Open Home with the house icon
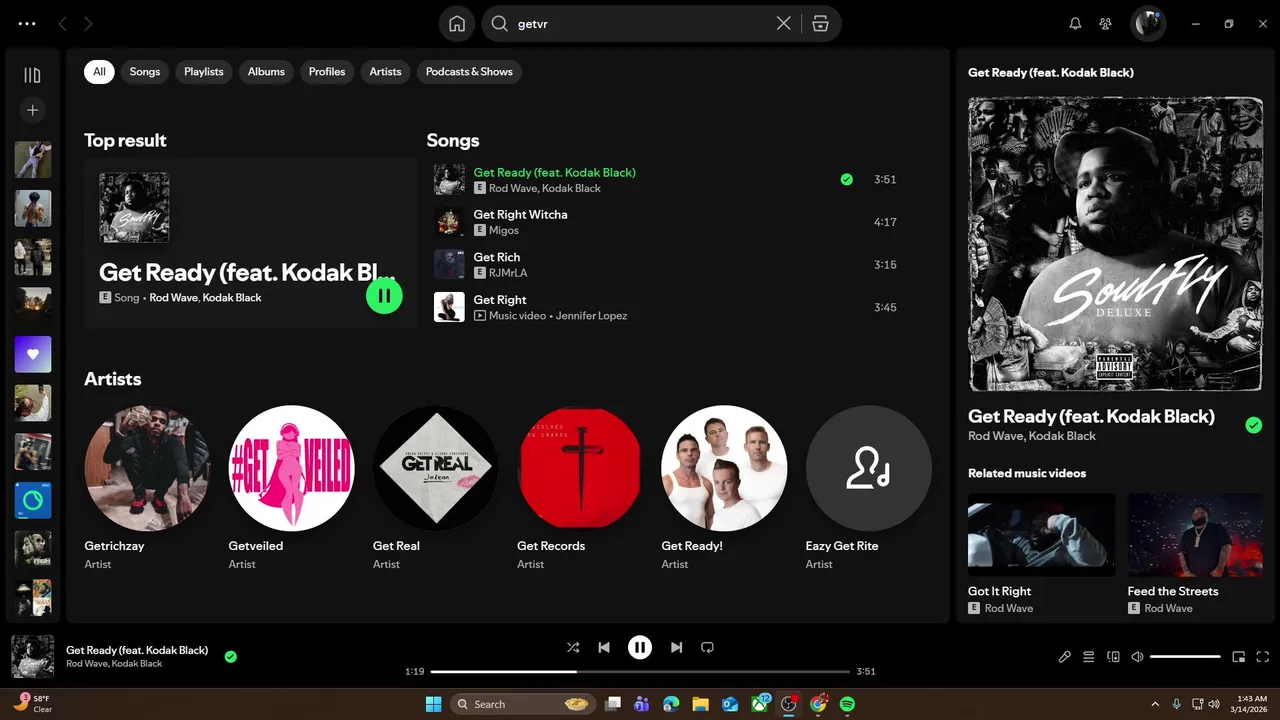The image size is (1280, 720). [x=457, y=24]
